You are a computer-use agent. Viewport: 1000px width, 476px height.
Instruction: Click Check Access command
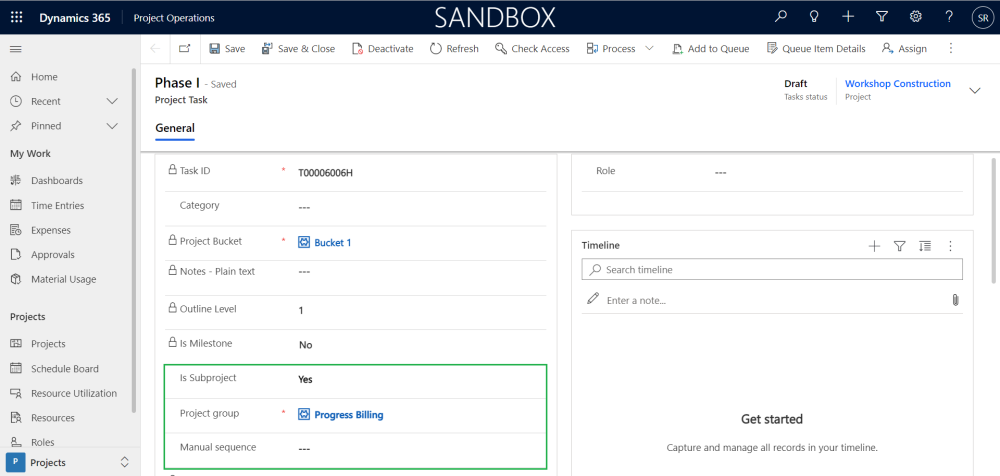coord(532,48)
